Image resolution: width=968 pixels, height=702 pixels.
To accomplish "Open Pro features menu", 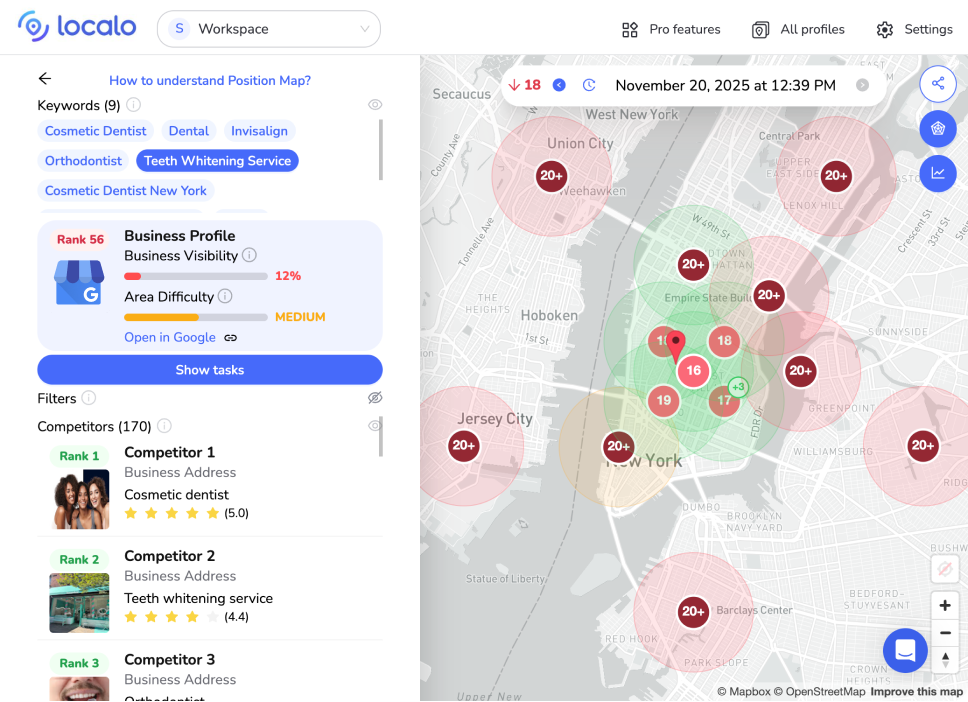I will [670, 29].
